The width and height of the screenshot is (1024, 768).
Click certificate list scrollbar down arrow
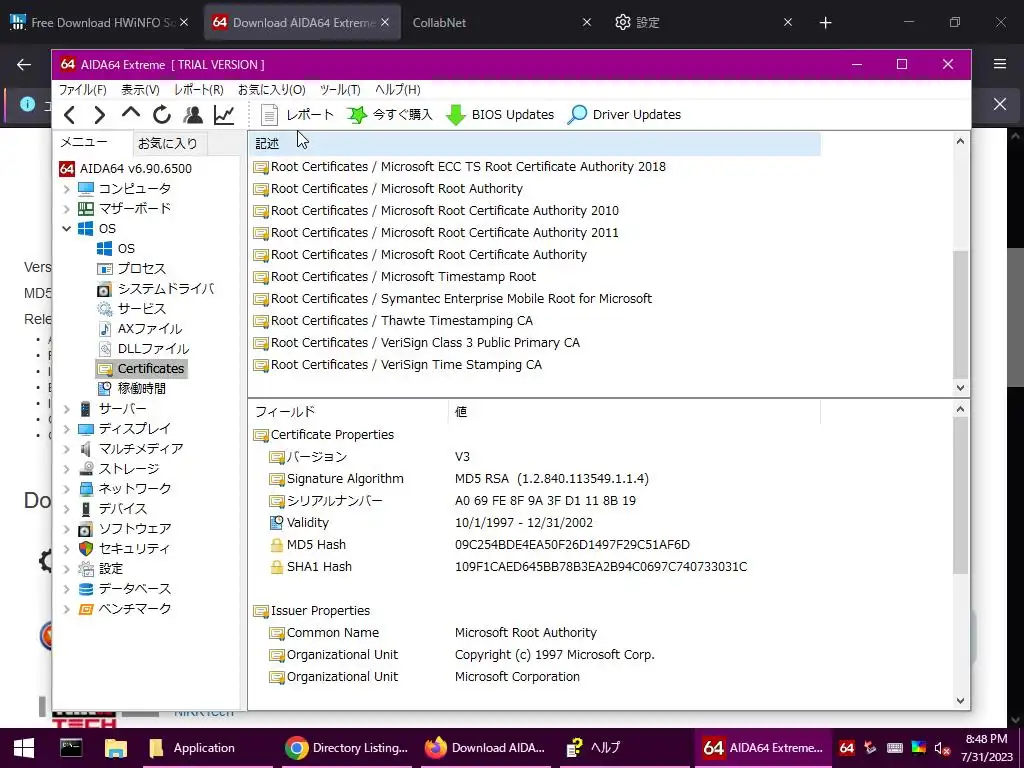(960, 387)
